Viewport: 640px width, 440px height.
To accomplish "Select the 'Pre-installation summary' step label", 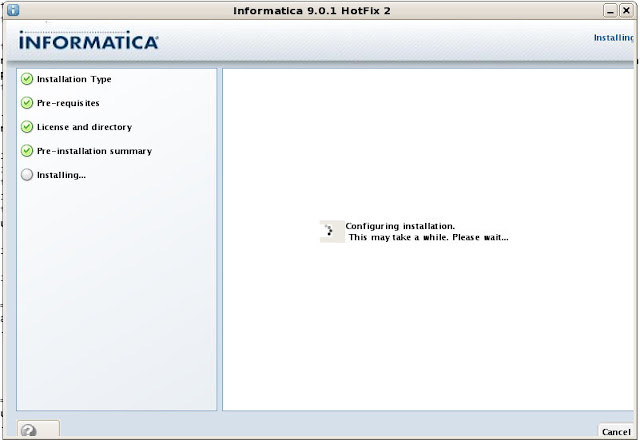I will [x=94, y=151].
